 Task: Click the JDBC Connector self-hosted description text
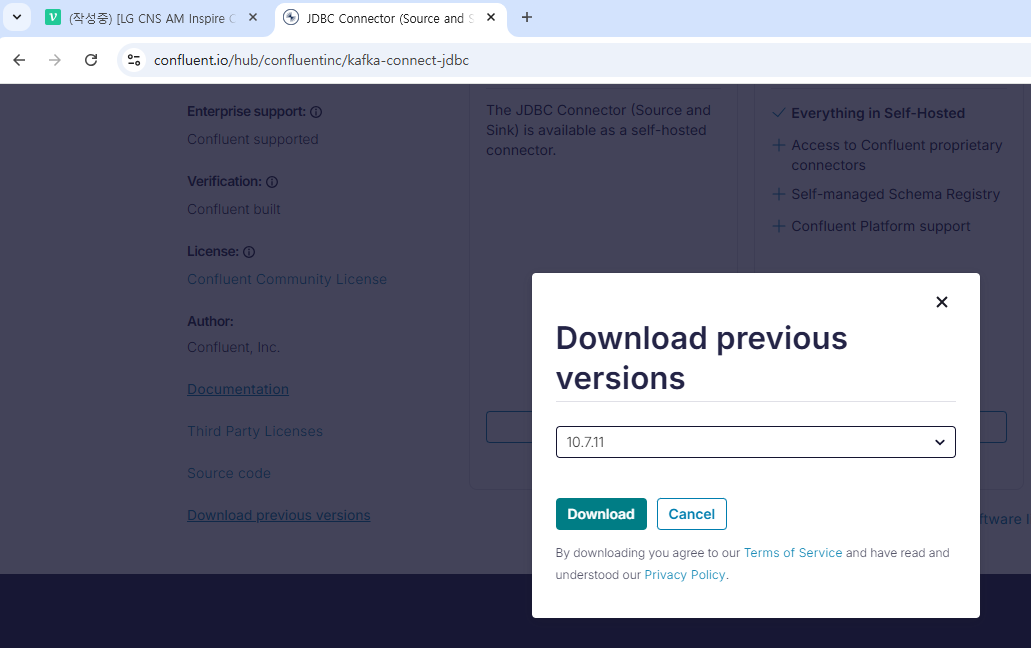tap(598, 130)
